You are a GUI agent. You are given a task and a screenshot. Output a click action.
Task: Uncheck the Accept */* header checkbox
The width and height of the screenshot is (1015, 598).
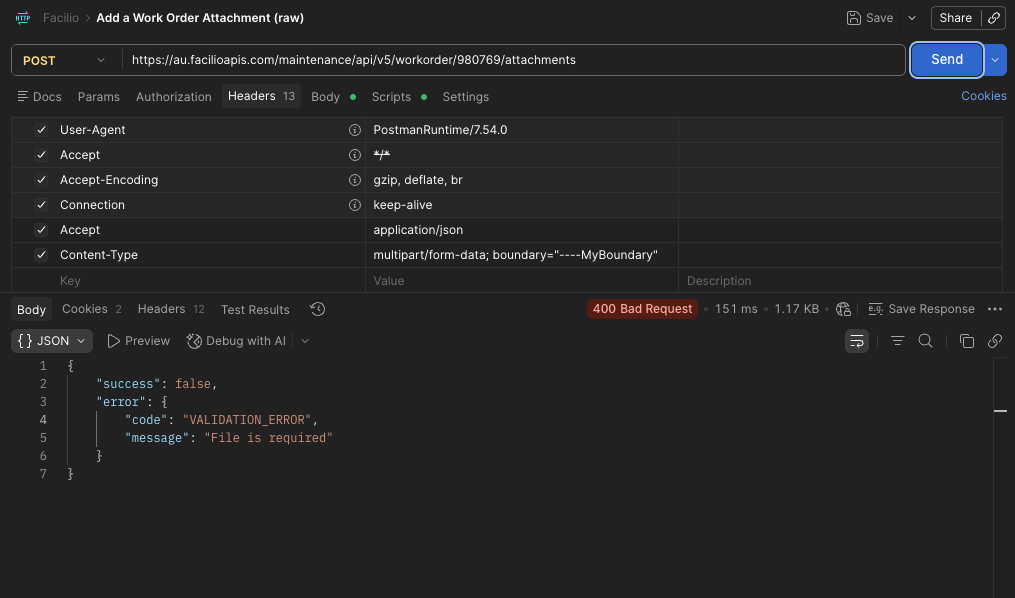click(x=41, y=155)
